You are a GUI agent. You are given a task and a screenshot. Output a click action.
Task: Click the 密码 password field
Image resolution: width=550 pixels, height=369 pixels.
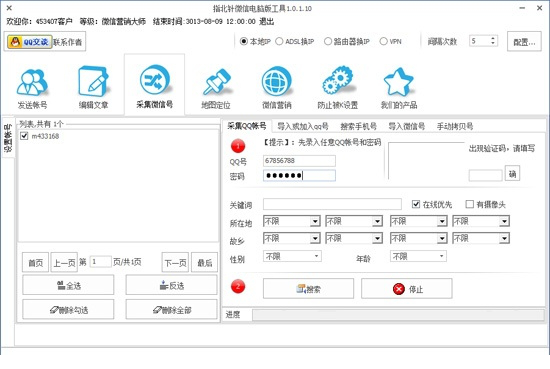click(299, 175)
